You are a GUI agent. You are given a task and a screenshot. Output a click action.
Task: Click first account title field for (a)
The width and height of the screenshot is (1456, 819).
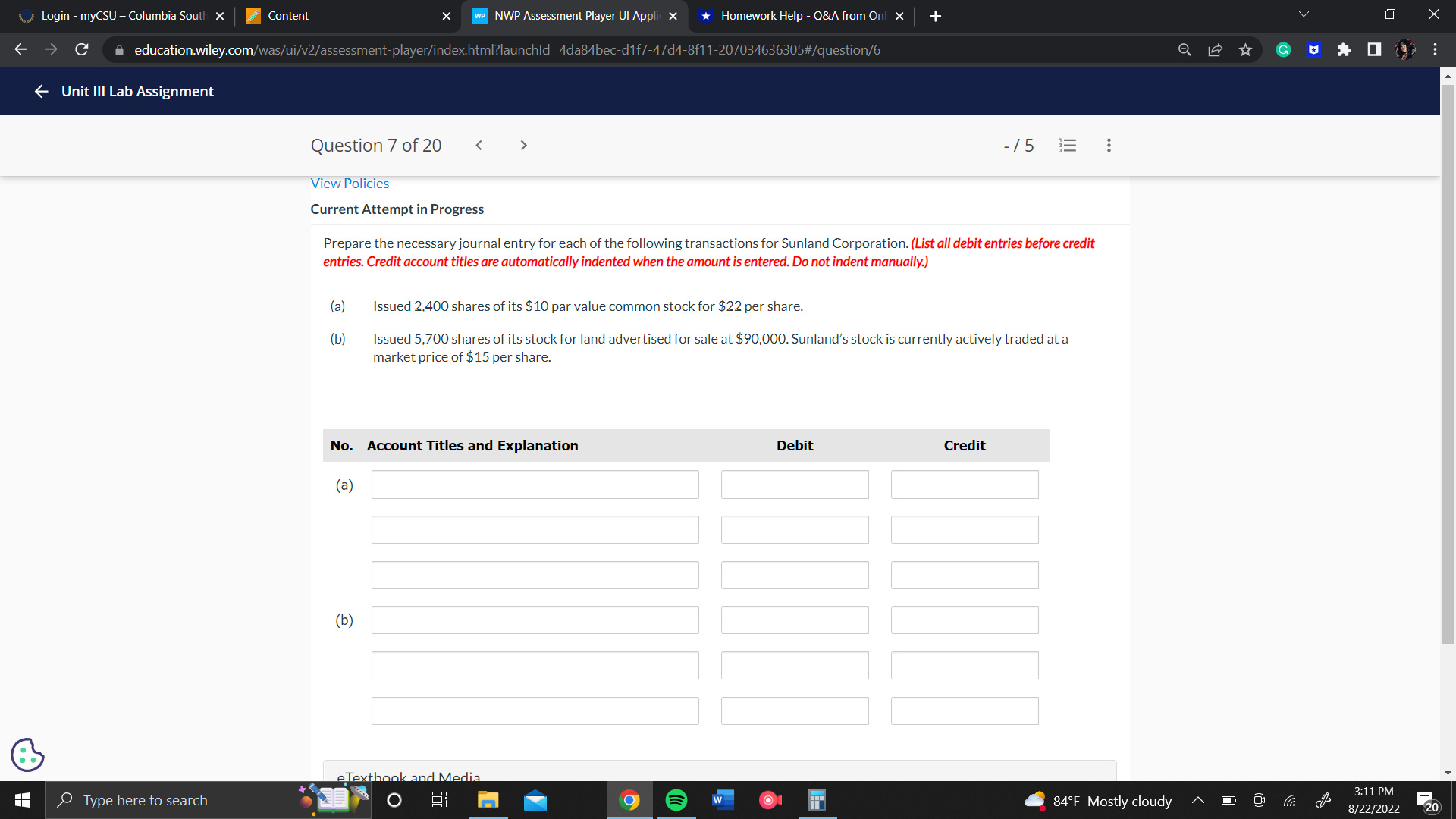535,485
